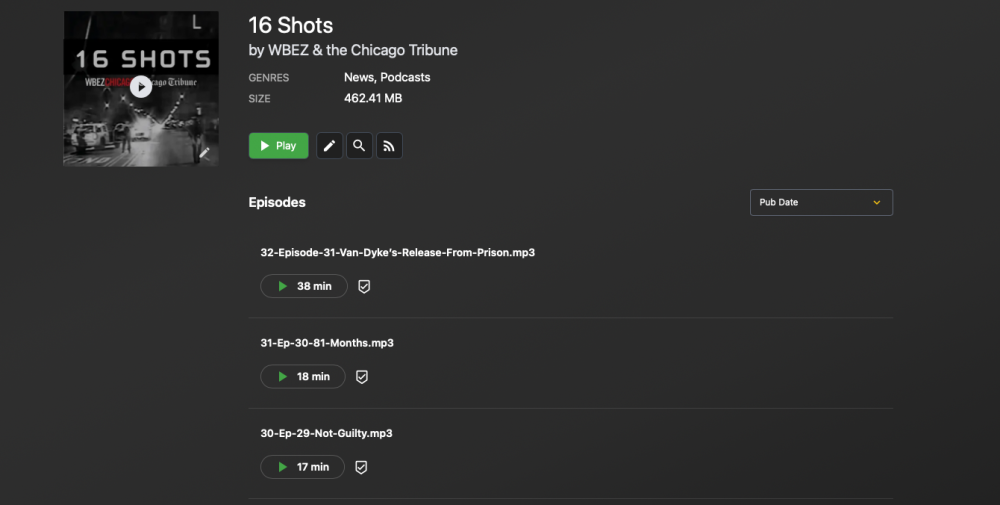Expand the Pub Date sort dropdown

(x=821, y=202)
